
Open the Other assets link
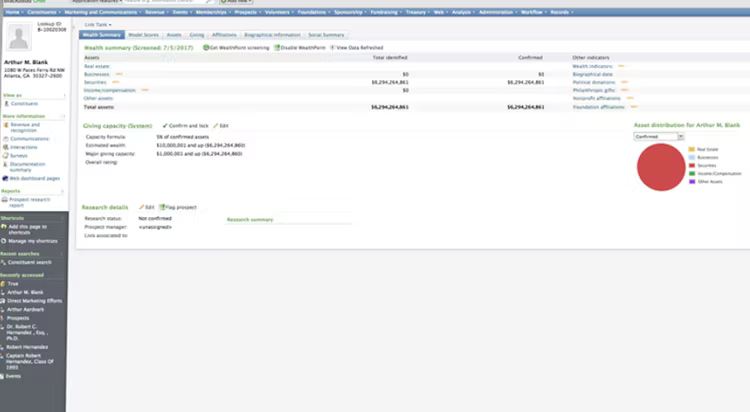pos(99,98)
